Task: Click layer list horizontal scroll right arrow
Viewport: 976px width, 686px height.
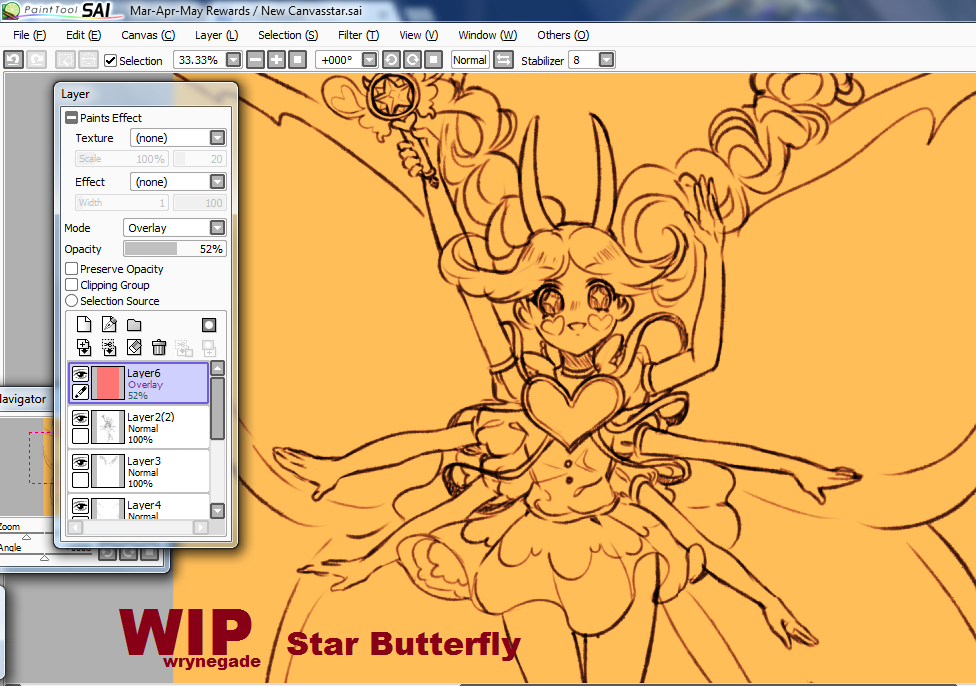Action: click(x=200, y=527)
